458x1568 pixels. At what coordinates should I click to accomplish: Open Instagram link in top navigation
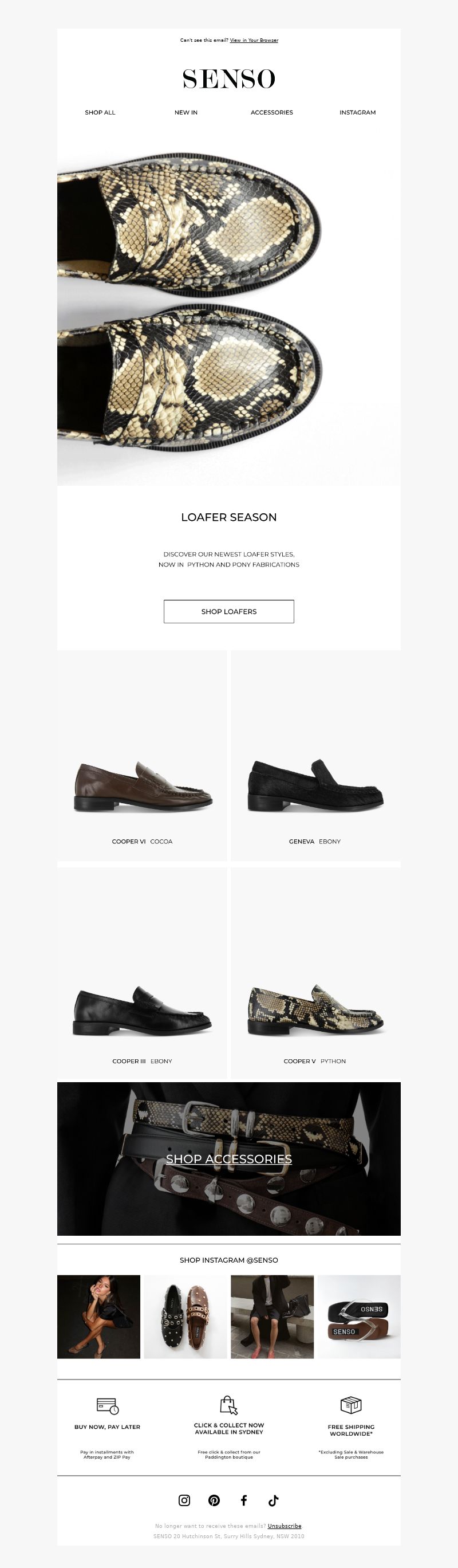[358, 113]
